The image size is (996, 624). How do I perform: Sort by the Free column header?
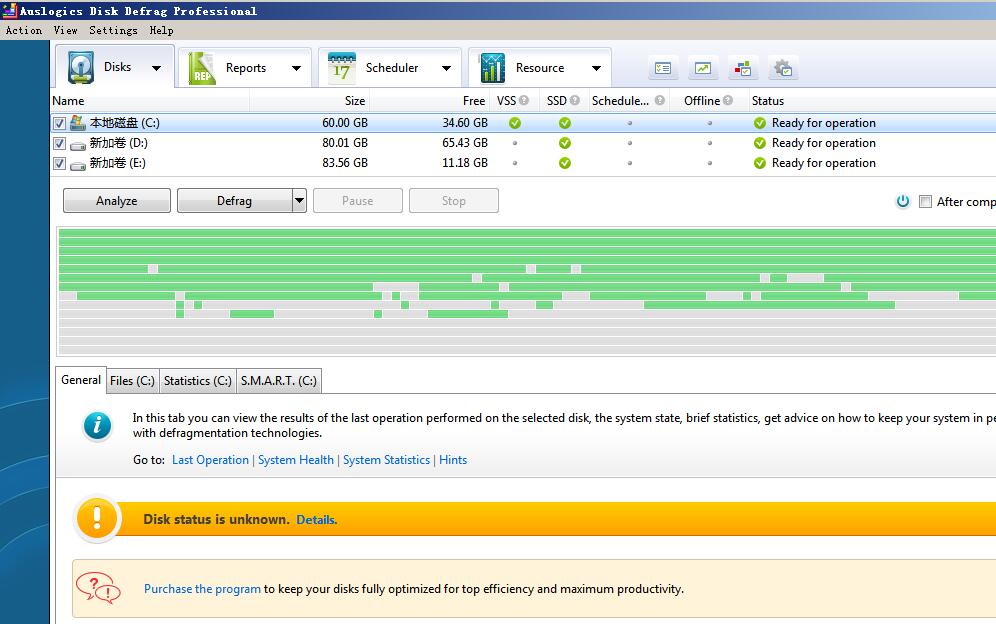point(429,100)
